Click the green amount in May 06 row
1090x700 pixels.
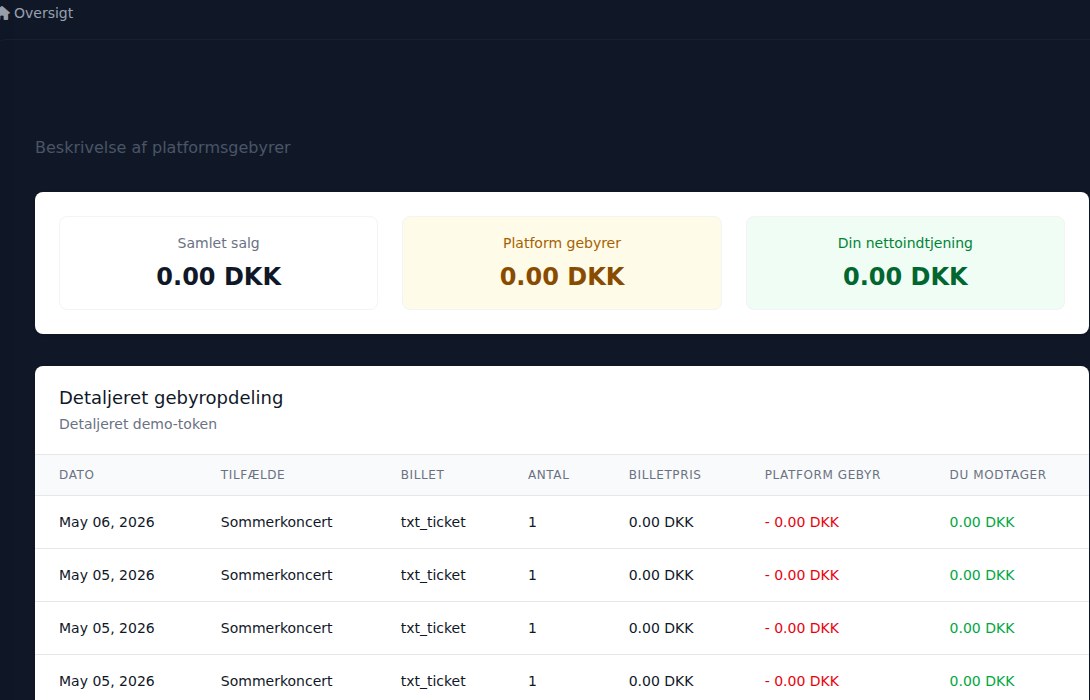click(x=982, y=522)
